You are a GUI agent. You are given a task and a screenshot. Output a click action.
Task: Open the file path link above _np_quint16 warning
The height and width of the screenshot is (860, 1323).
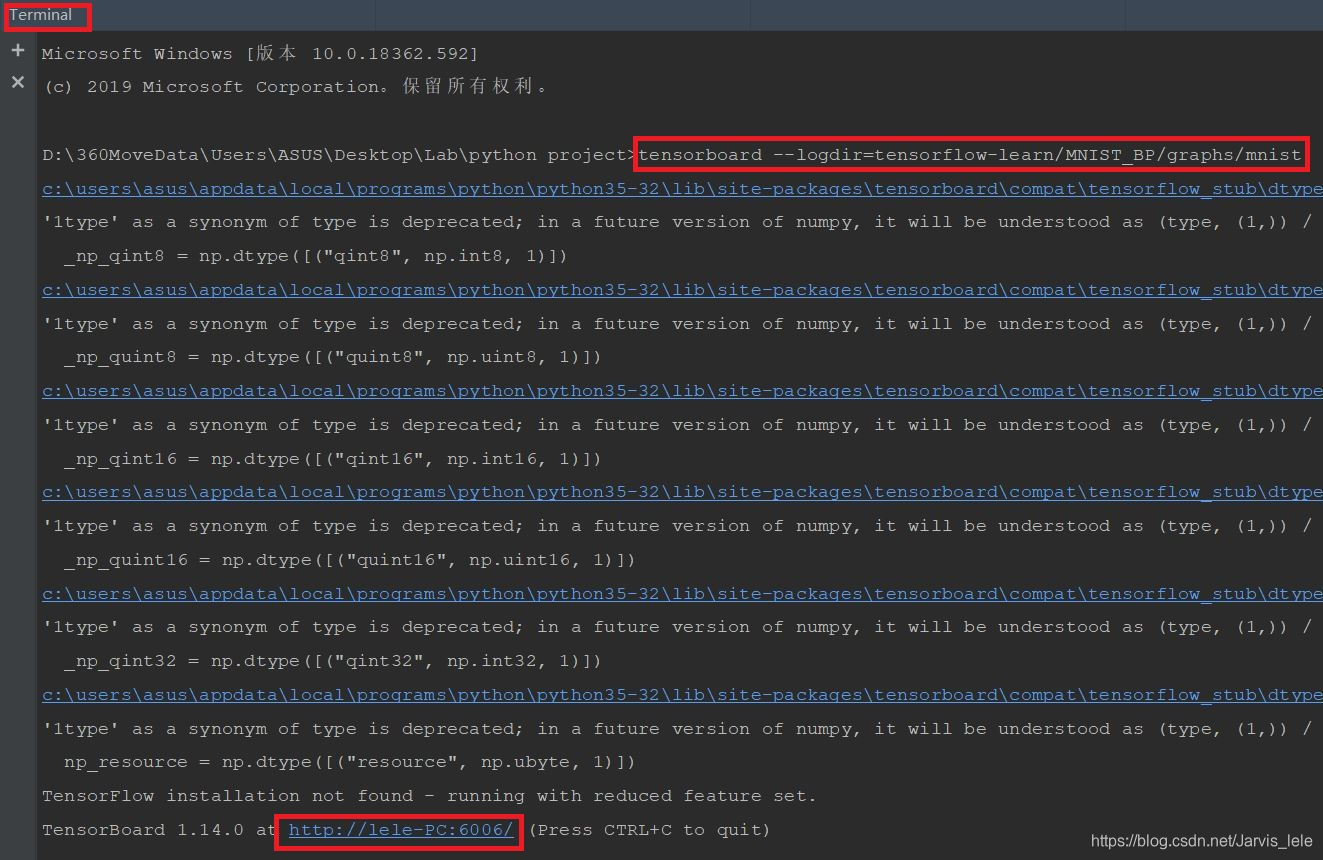coord(682,492)
